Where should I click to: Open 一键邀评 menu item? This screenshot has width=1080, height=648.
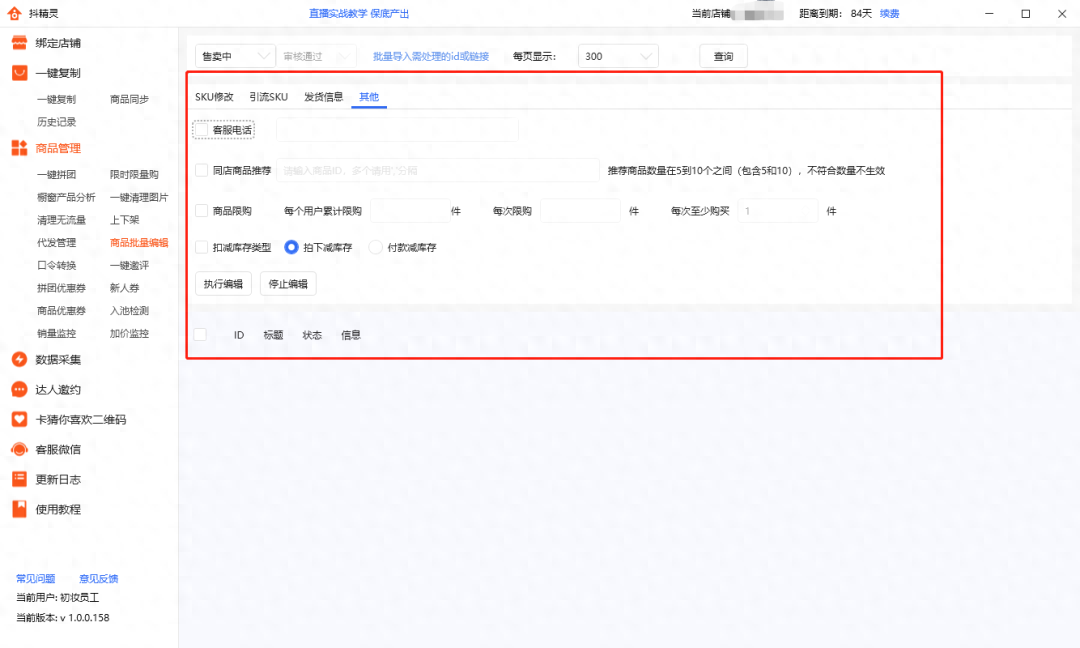pos(129,265)
